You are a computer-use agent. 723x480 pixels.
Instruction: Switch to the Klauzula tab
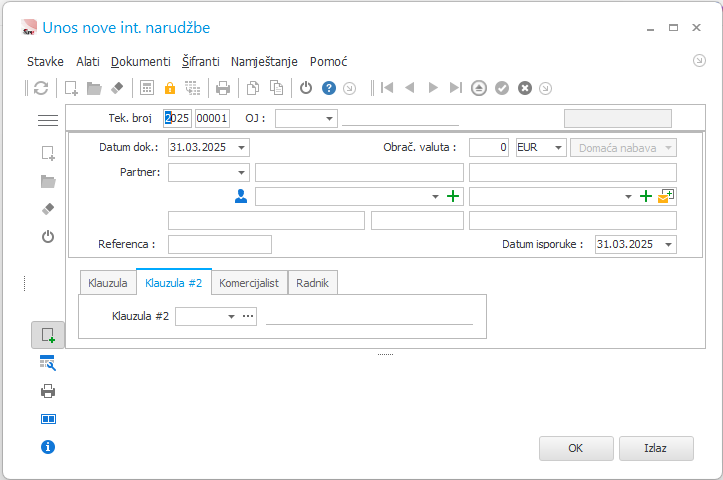(108, 283)
